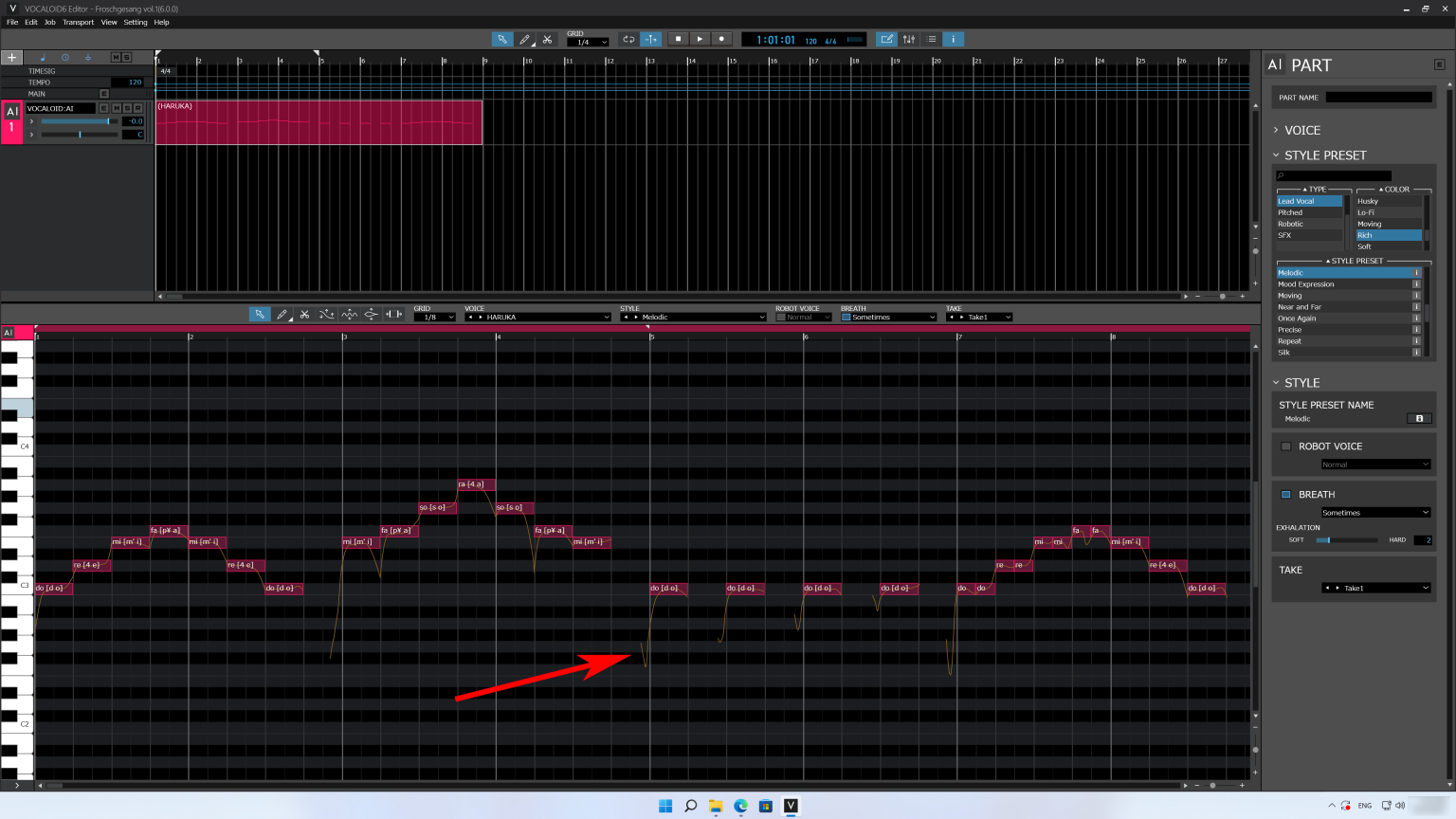The image size is (1456, 819).
Task: Choose the Husky color filter
Action: tap(1368, 201)
